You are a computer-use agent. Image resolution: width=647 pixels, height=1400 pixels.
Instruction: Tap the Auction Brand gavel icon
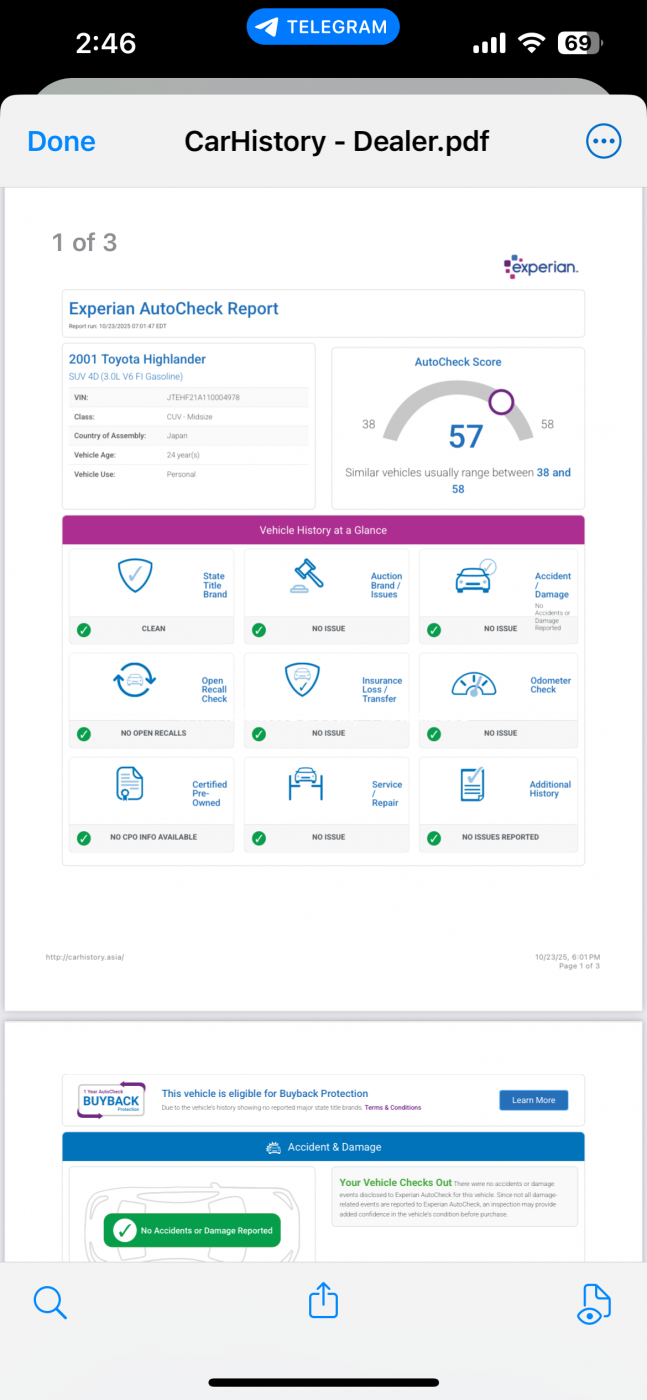coord(309,577)
